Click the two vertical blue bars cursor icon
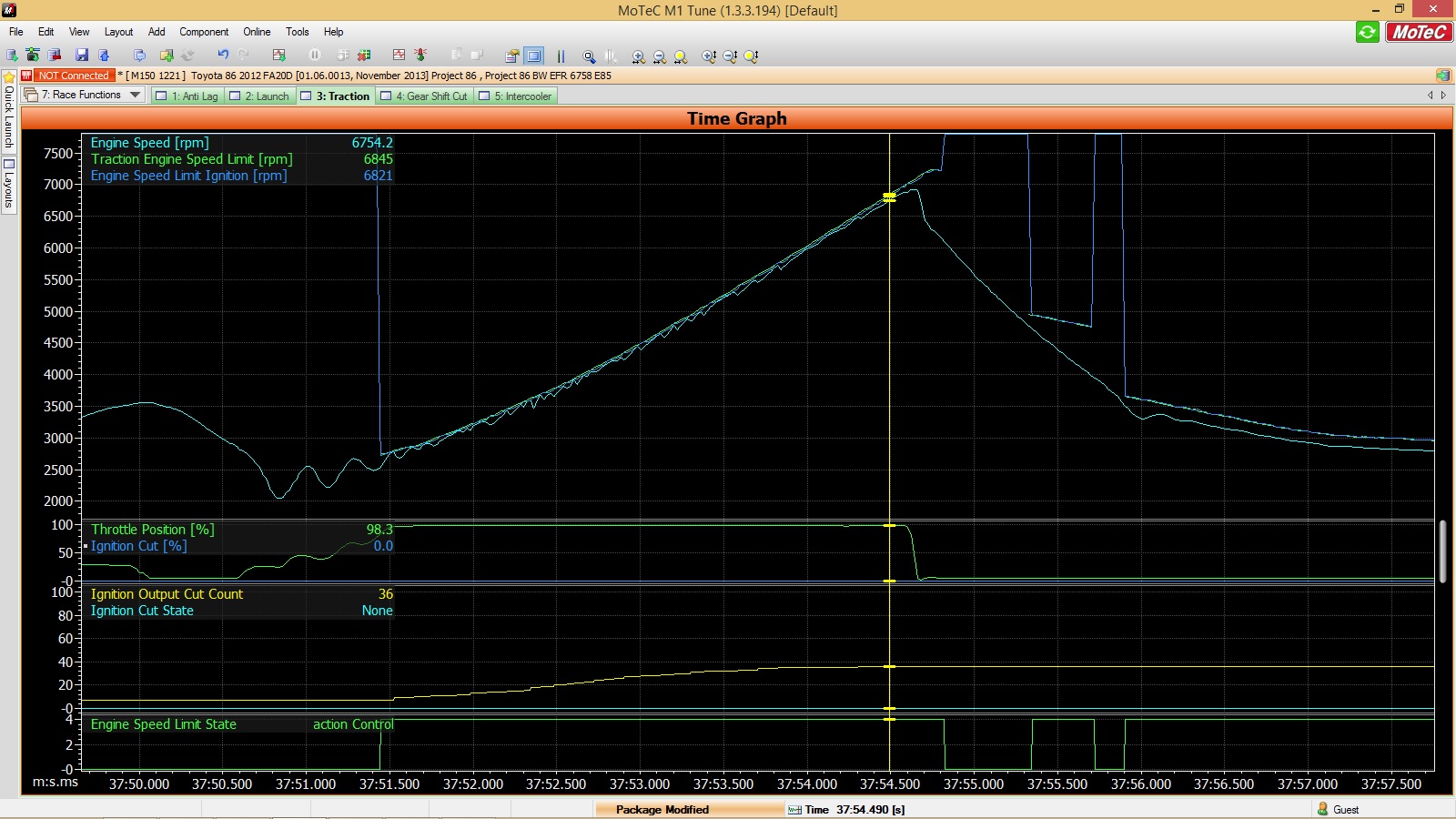This screenshot has width=1456, height=819. pos(561,56)
